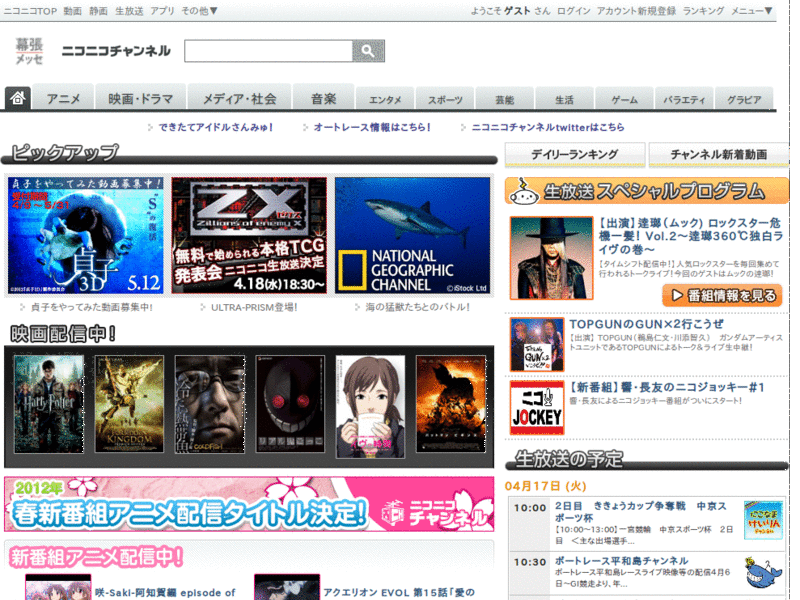Switch to チャンネル新着動画 tab
Viewport: 800px width, 600px height.
coord(719,154)
